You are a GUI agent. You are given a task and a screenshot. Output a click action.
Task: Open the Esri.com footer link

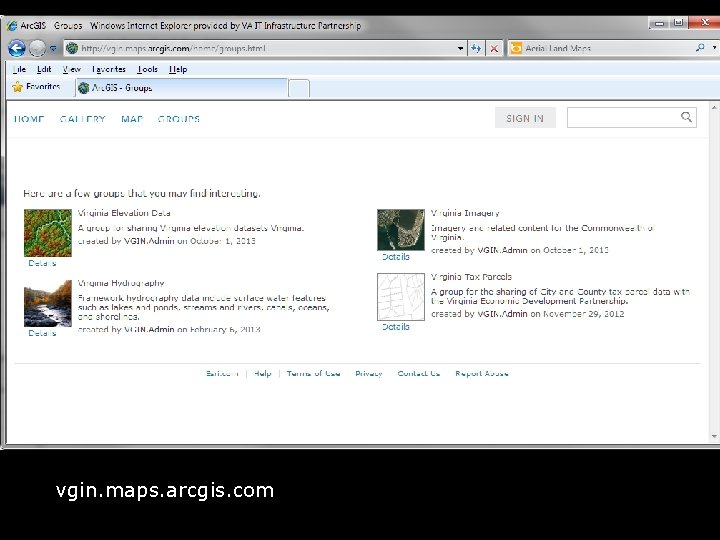pyautogui.click(x=222, y=373)
